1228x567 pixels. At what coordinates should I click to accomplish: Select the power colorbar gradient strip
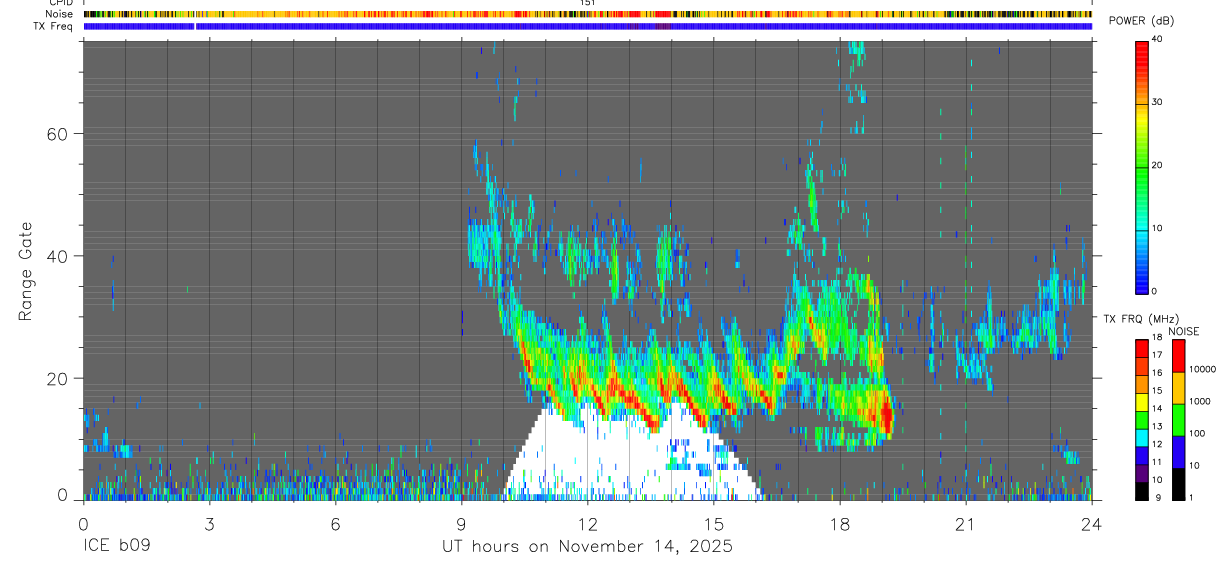tap(1142, 166)
